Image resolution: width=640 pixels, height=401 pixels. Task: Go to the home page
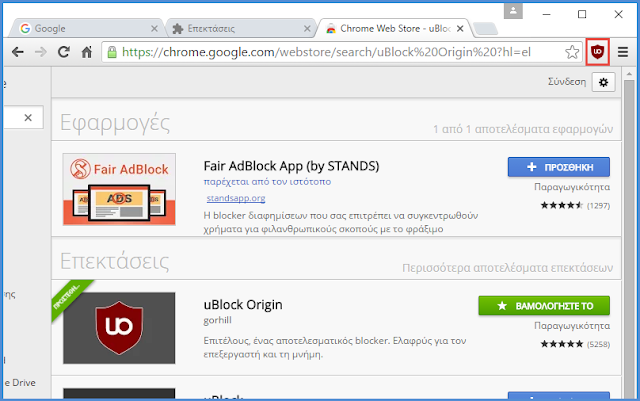[x=87, y=52]
